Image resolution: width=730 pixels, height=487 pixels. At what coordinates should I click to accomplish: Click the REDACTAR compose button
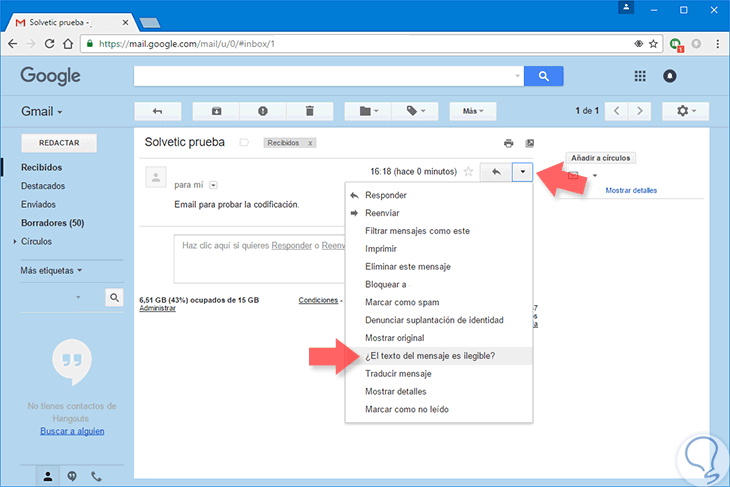point(59,143)
